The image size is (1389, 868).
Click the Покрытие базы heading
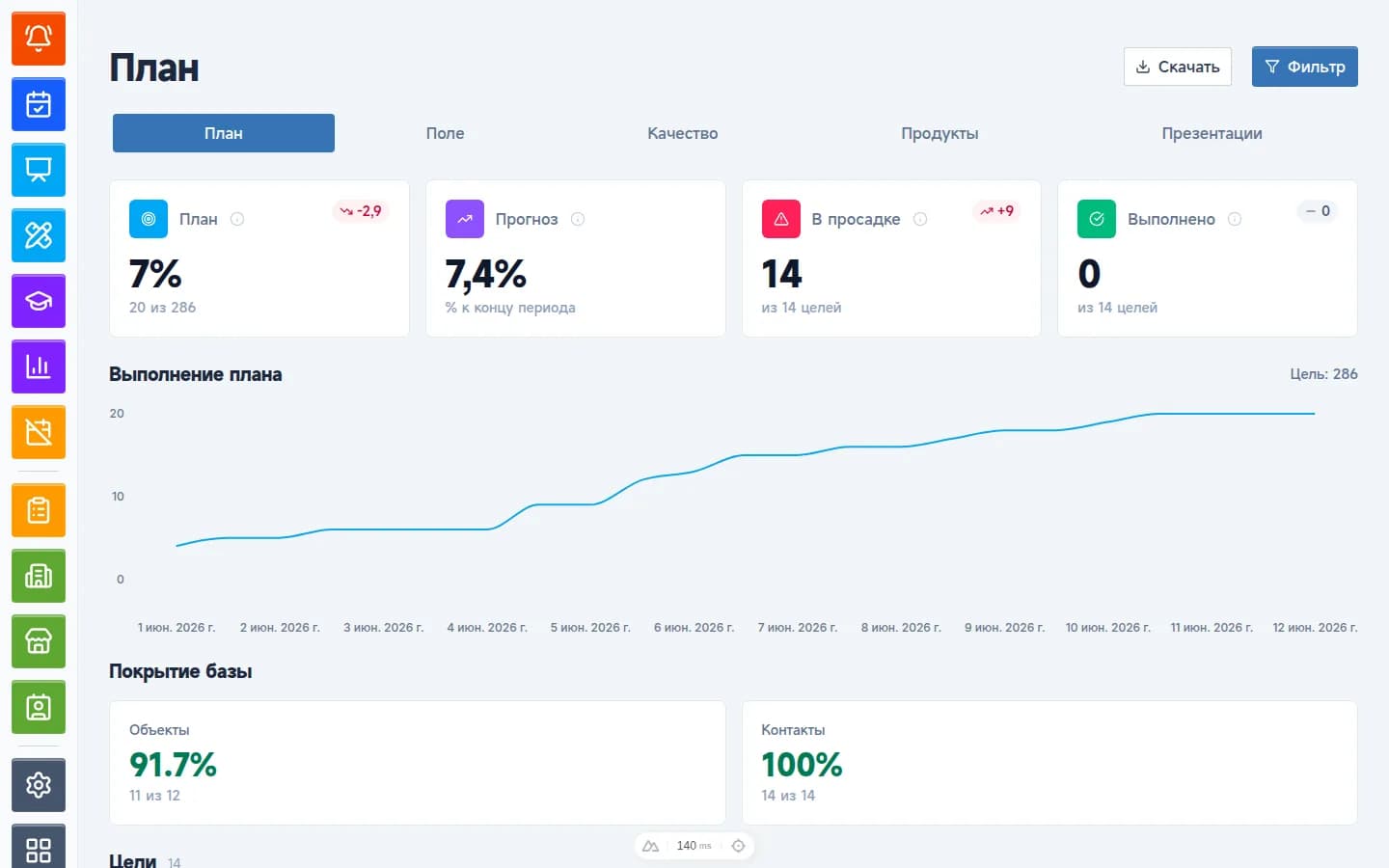(180, 671)
